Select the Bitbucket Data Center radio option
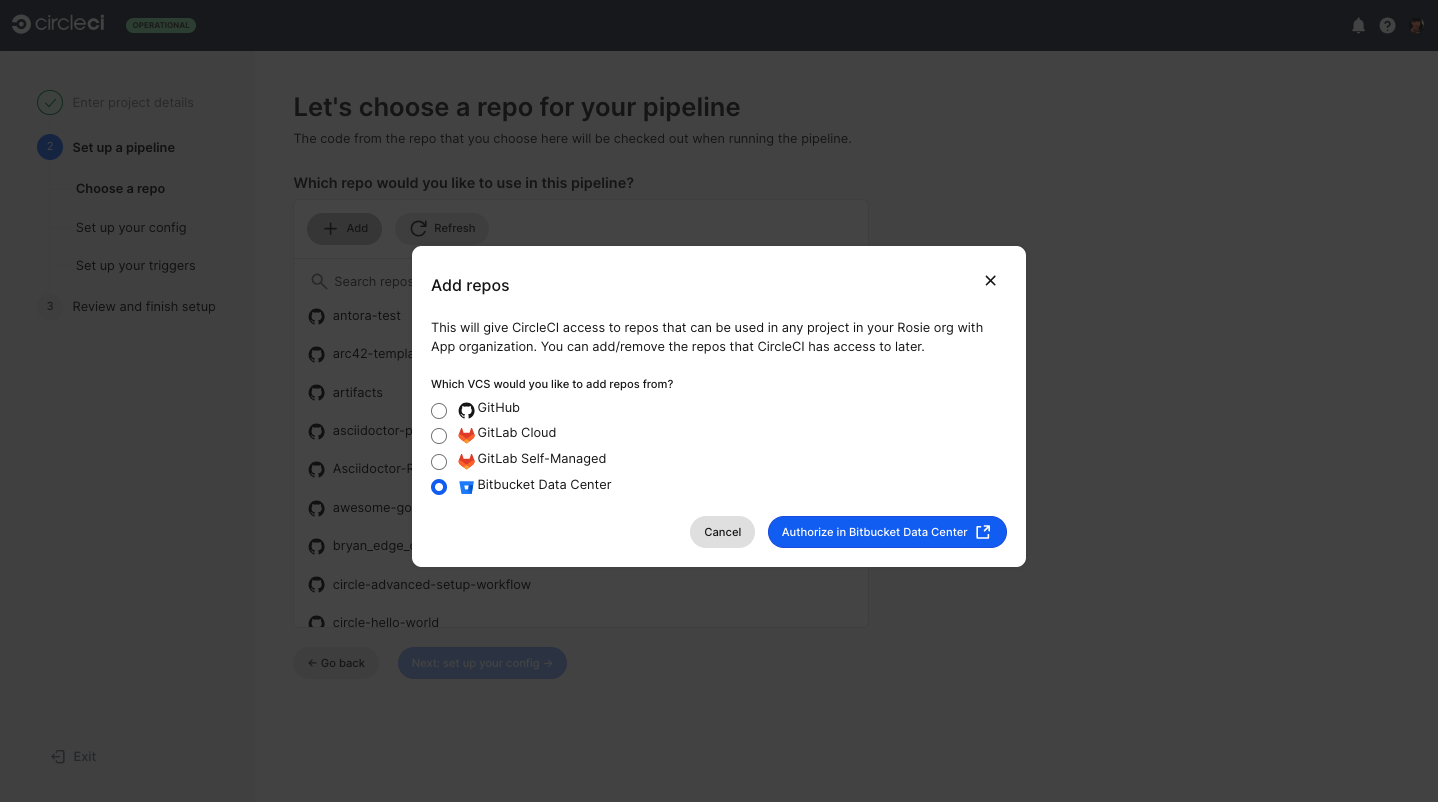Viewport: 1438px width, 802px height. coord(439,487)
